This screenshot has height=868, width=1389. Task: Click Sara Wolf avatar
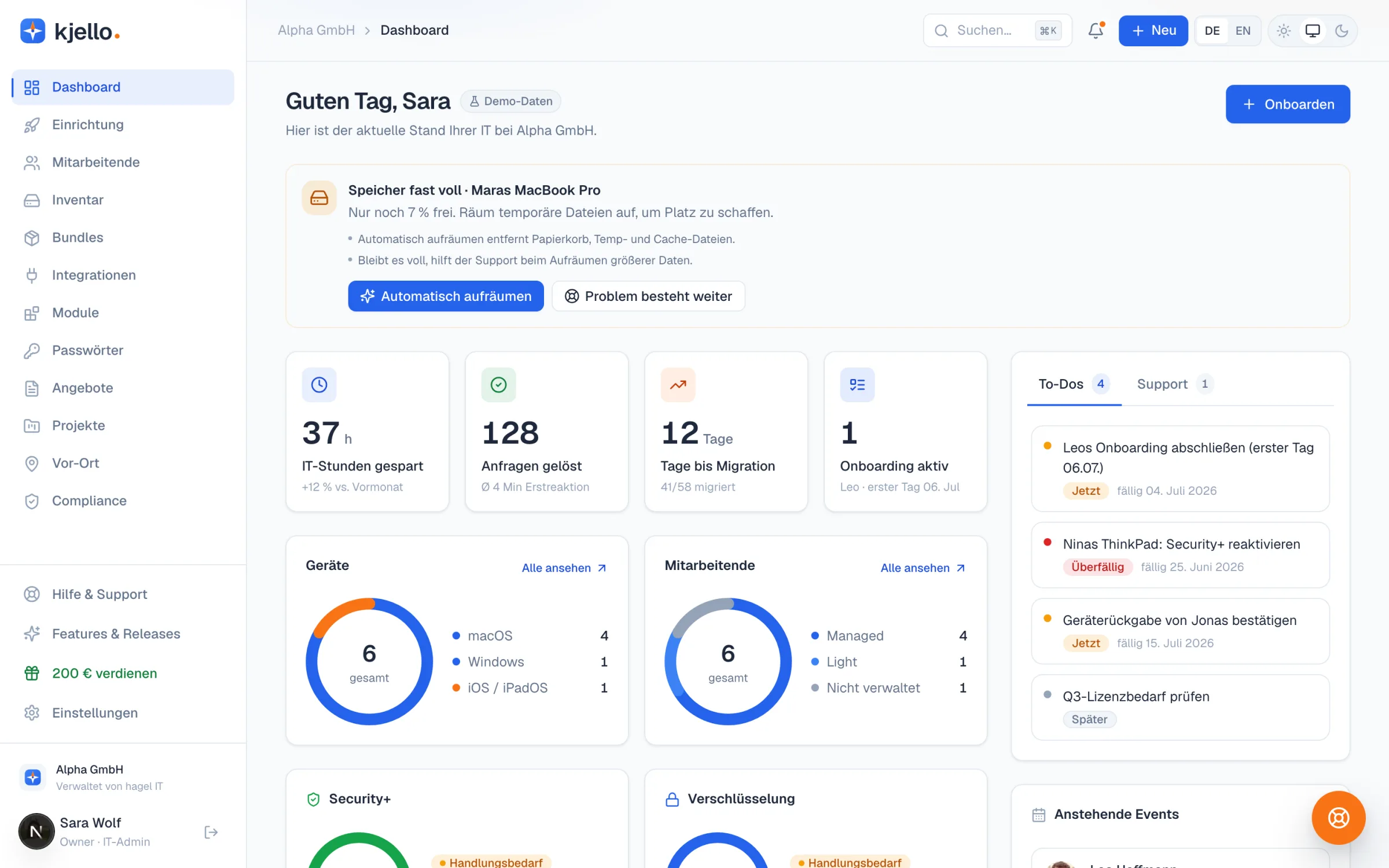(36, 832)
